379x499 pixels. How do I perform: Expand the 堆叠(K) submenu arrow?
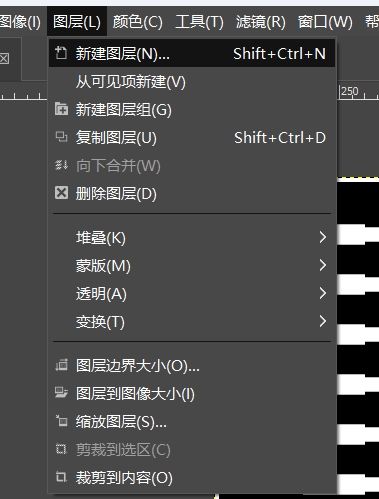pos(322,237)
